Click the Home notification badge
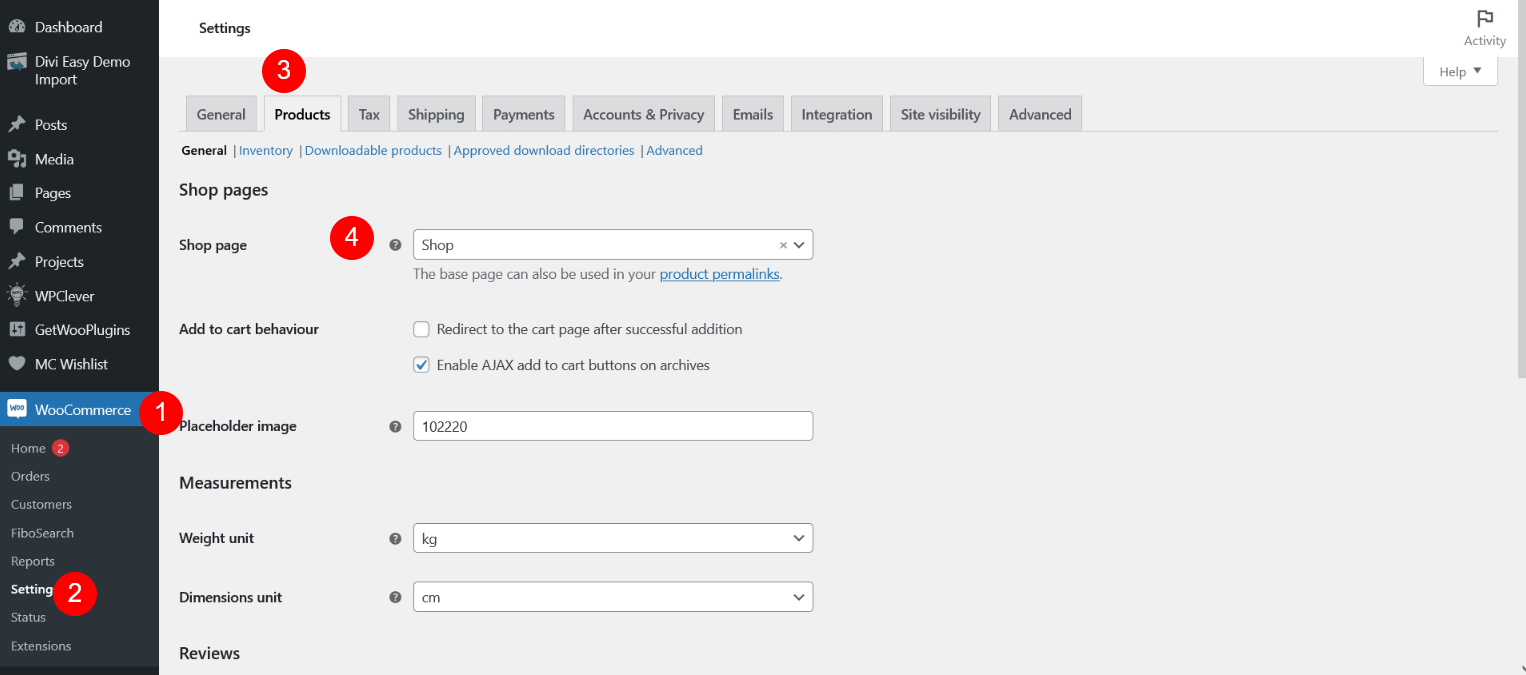This screenshot has width=1526, height=675. 60,448
